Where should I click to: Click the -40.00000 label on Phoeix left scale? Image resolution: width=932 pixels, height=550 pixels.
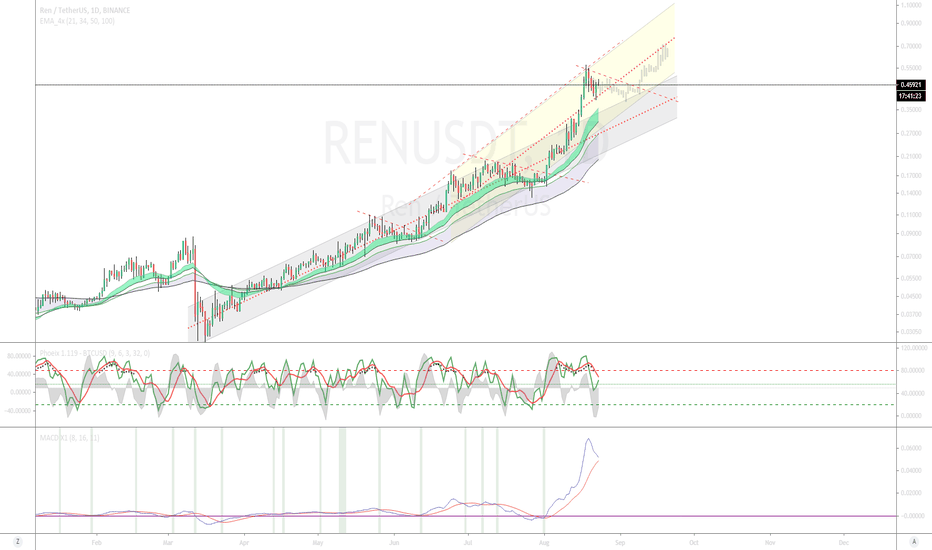19,411
